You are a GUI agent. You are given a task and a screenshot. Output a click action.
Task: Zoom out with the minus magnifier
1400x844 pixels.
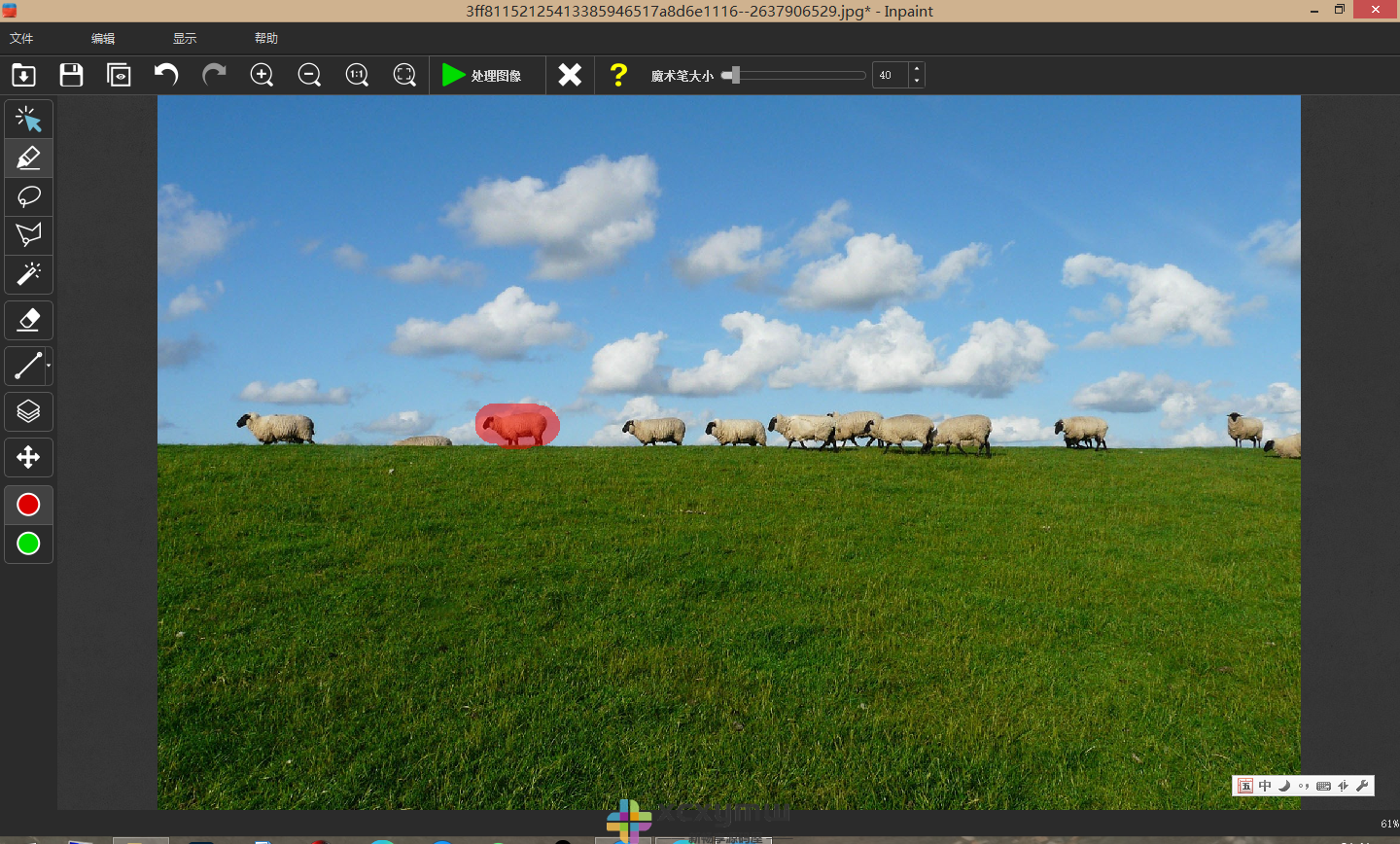point(309,75)
